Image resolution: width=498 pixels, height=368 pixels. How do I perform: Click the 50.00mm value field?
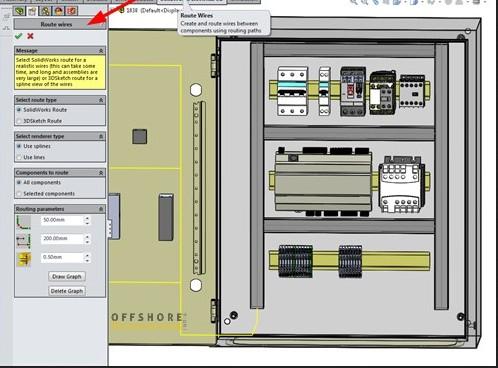(62, 220)
